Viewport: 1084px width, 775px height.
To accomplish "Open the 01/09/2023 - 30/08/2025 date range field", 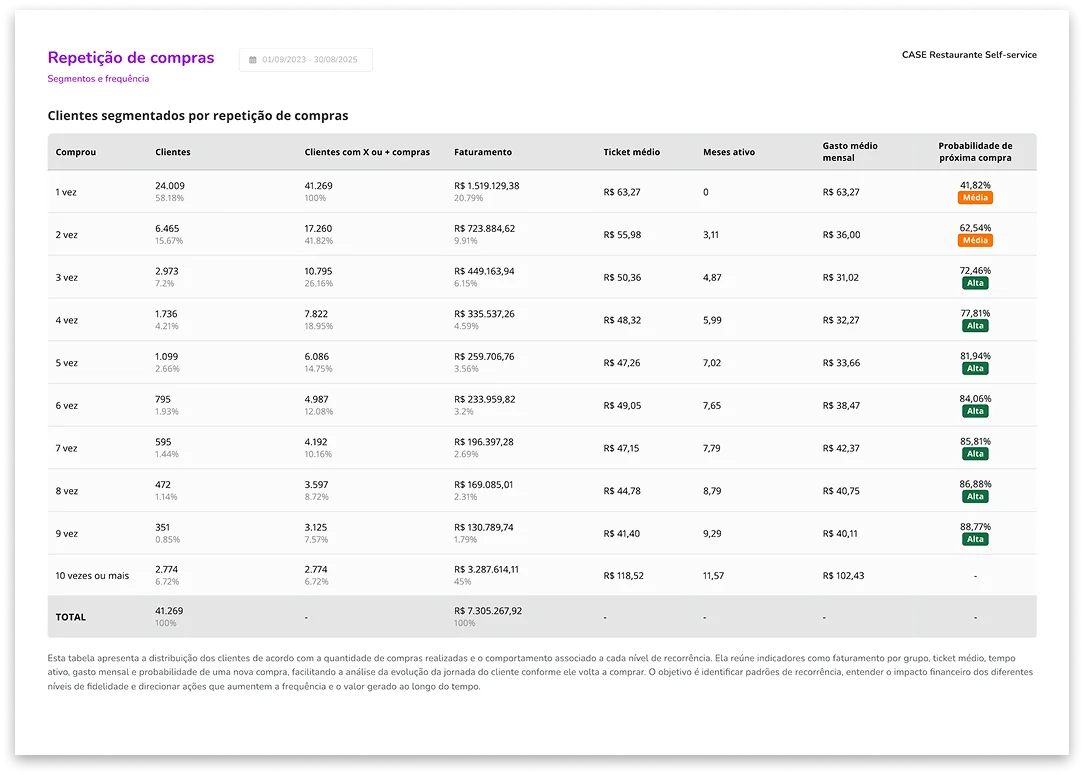I will [x=306, y=60].
